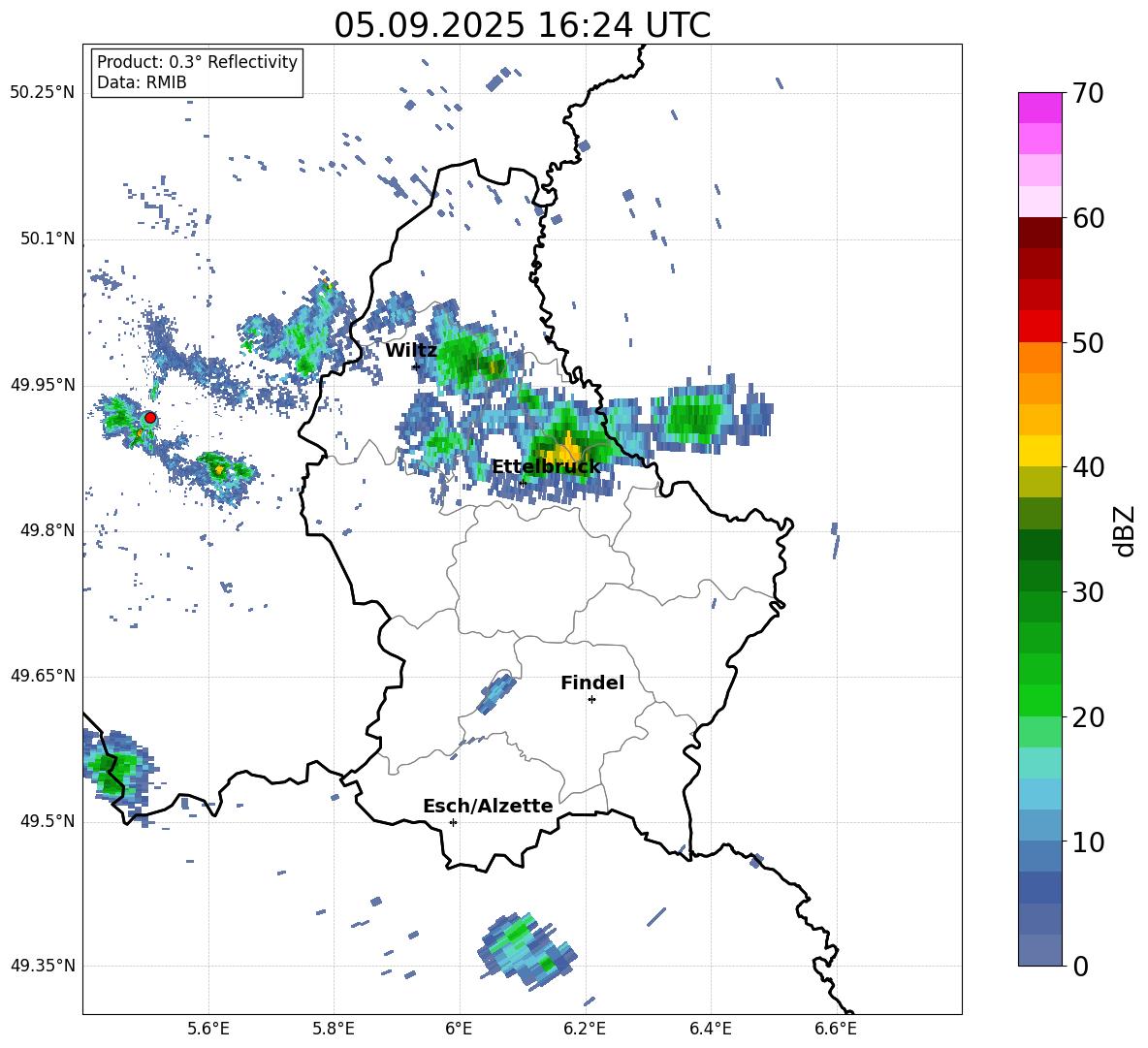Click the 50 value on the colorbar

pos(1088,342)
